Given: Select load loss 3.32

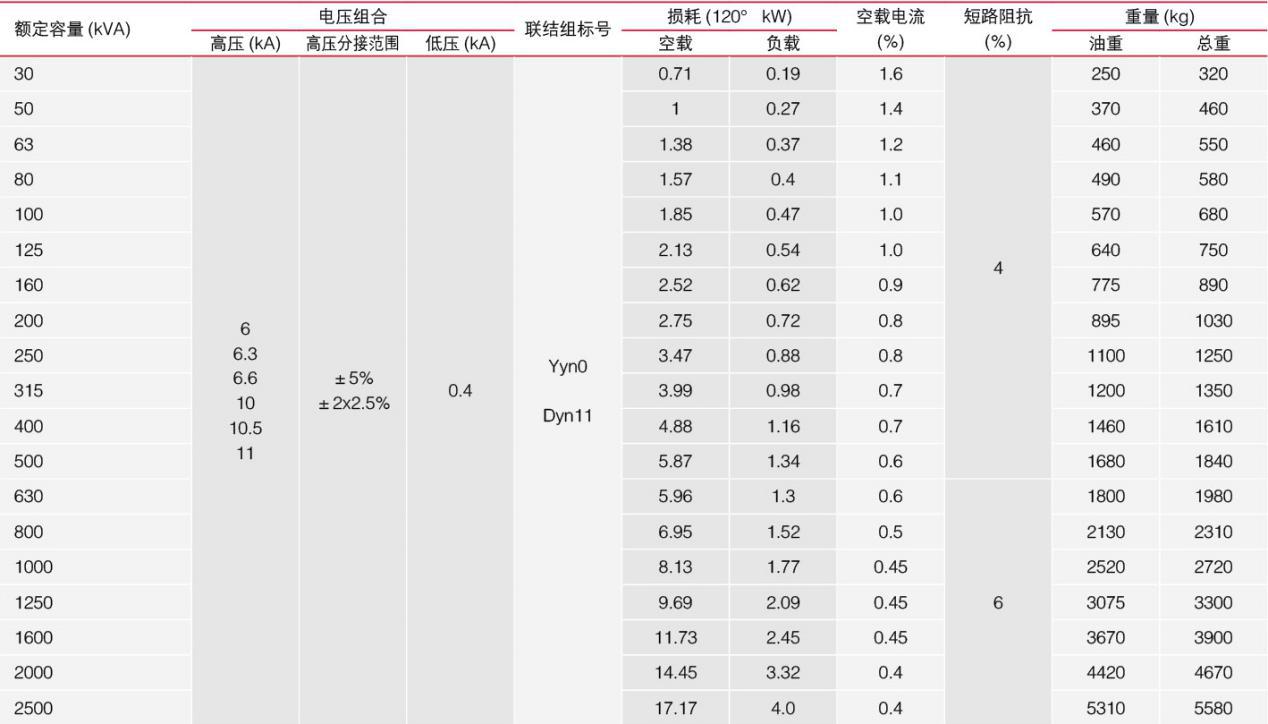Looking at the screenshot, I should pos(782,673).
